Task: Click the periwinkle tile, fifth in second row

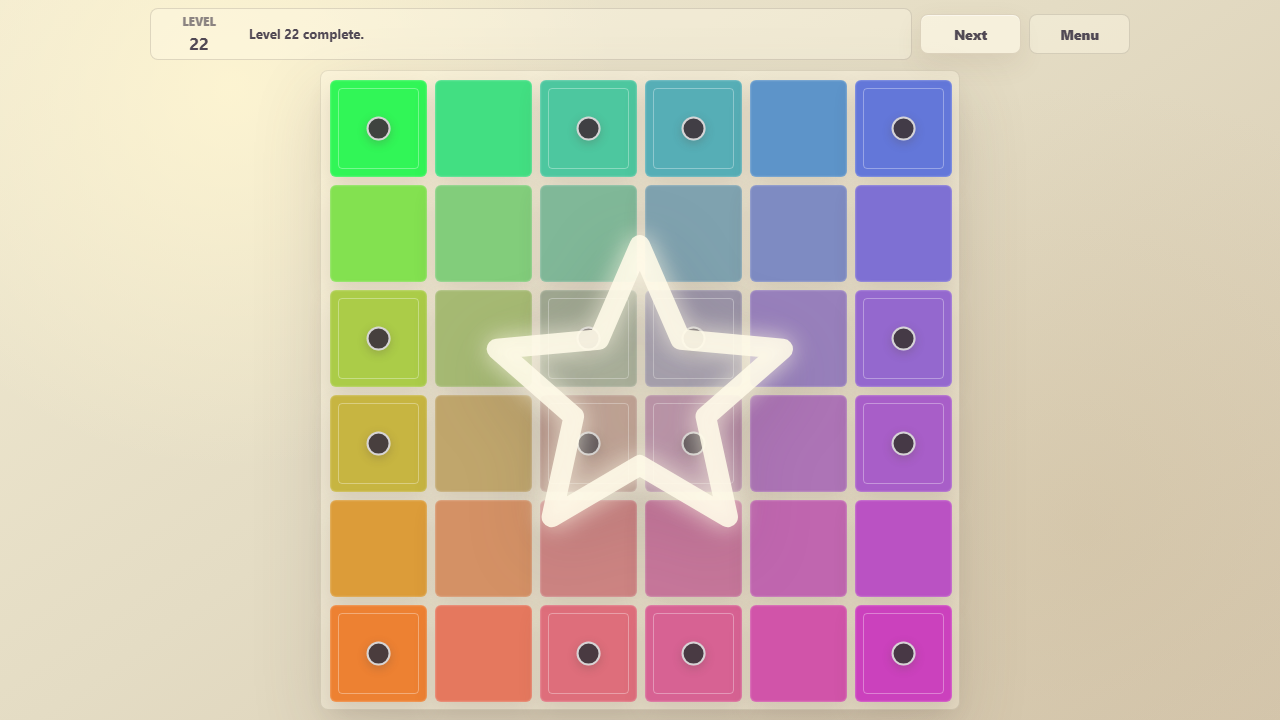Action: coord(798,233)
